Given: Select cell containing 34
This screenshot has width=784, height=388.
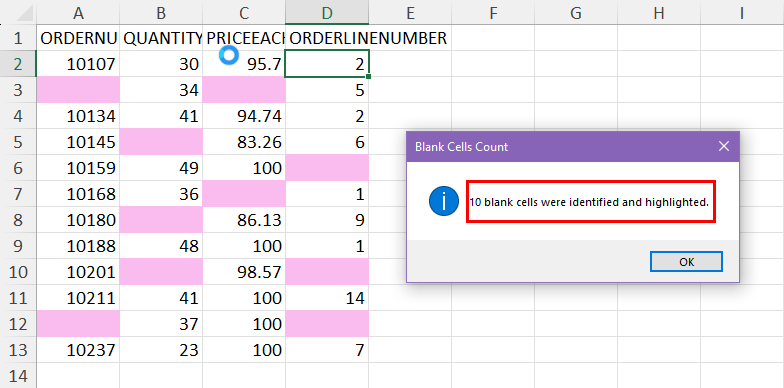Looking at the screenshot, I should pyautogui.click(x=161, y=90).
